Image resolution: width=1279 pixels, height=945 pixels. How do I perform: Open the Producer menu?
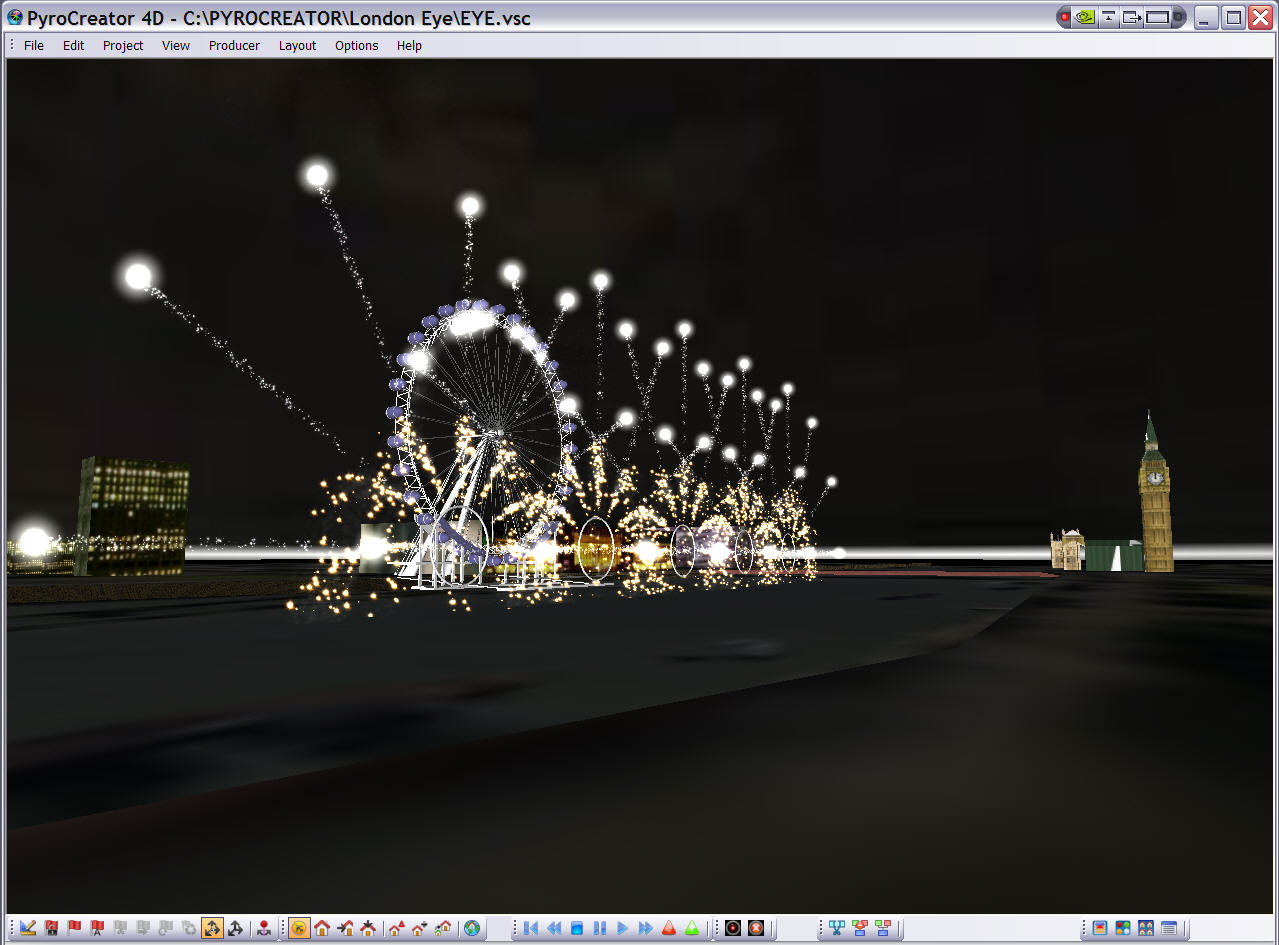pos(234,45)
